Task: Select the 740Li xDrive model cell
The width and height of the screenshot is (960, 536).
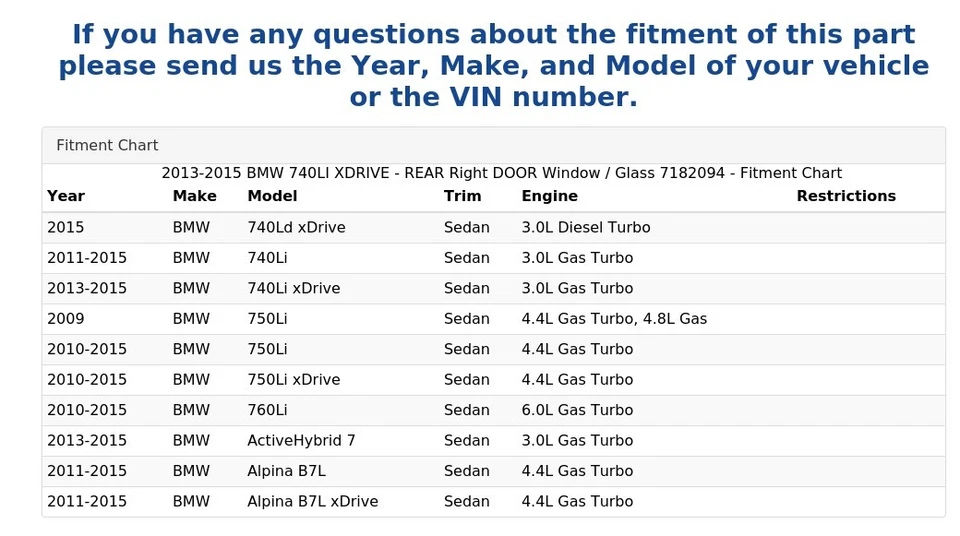Action: click(293, 288)
